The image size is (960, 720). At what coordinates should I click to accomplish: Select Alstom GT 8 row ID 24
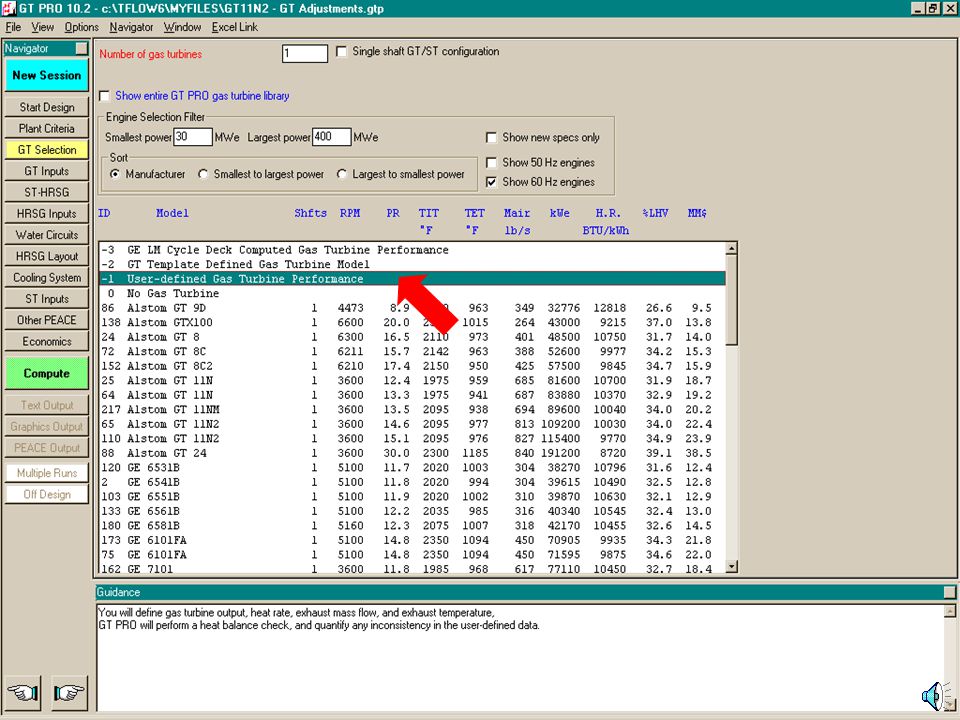tap(411, 337)
